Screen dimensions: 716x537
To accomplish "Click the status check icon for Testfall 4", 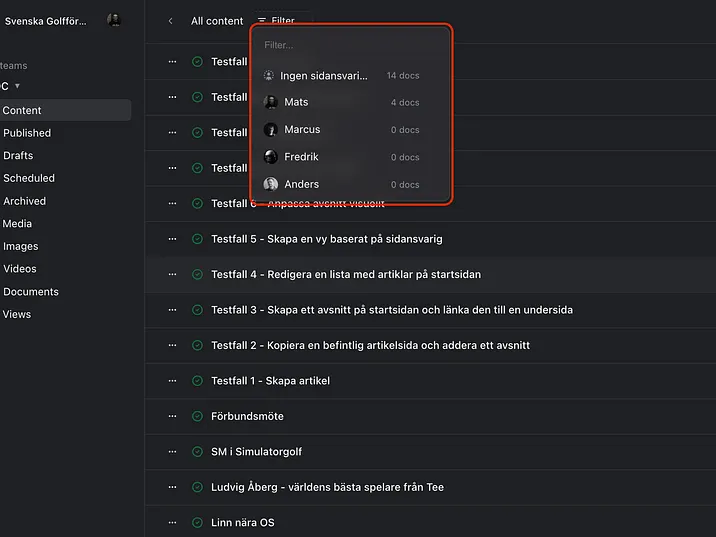I will coord(197,274).
